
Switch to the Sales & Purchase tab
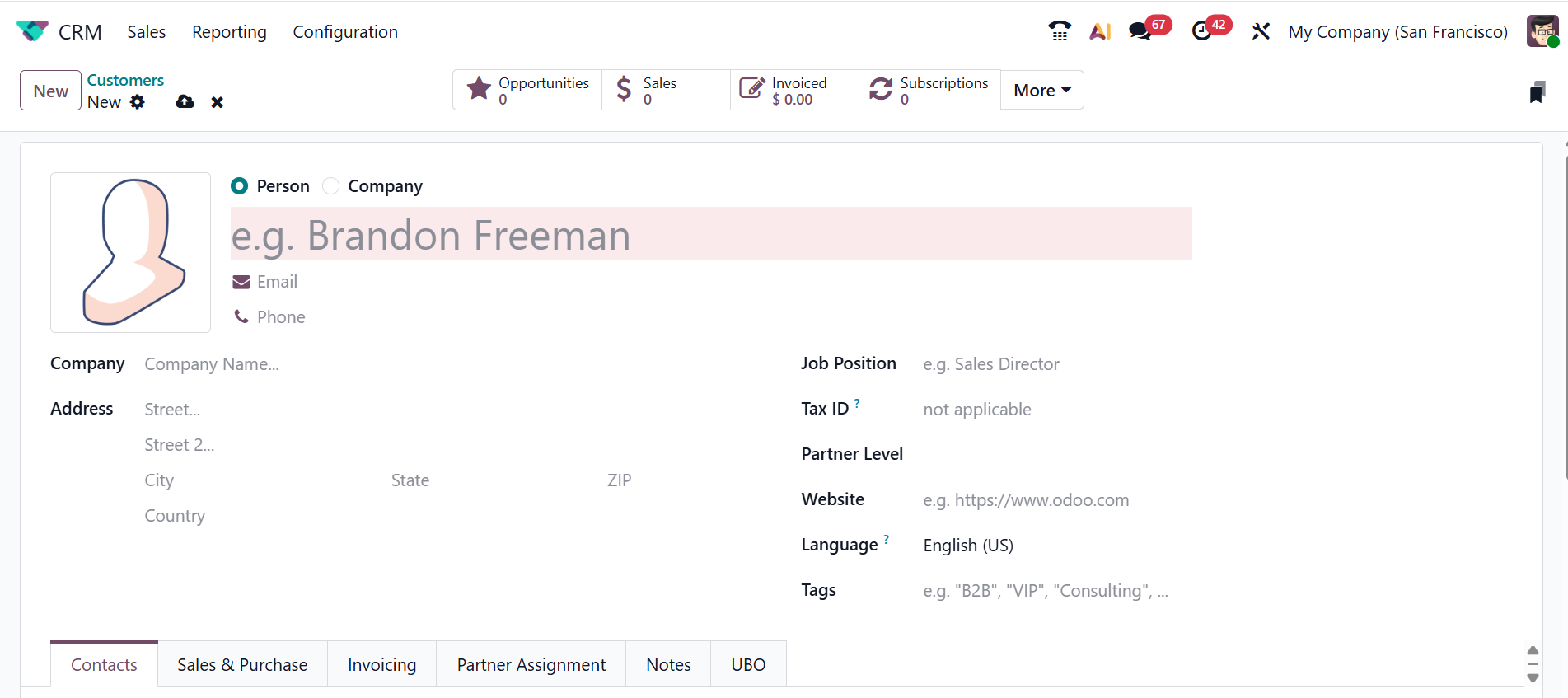point(242,664)
